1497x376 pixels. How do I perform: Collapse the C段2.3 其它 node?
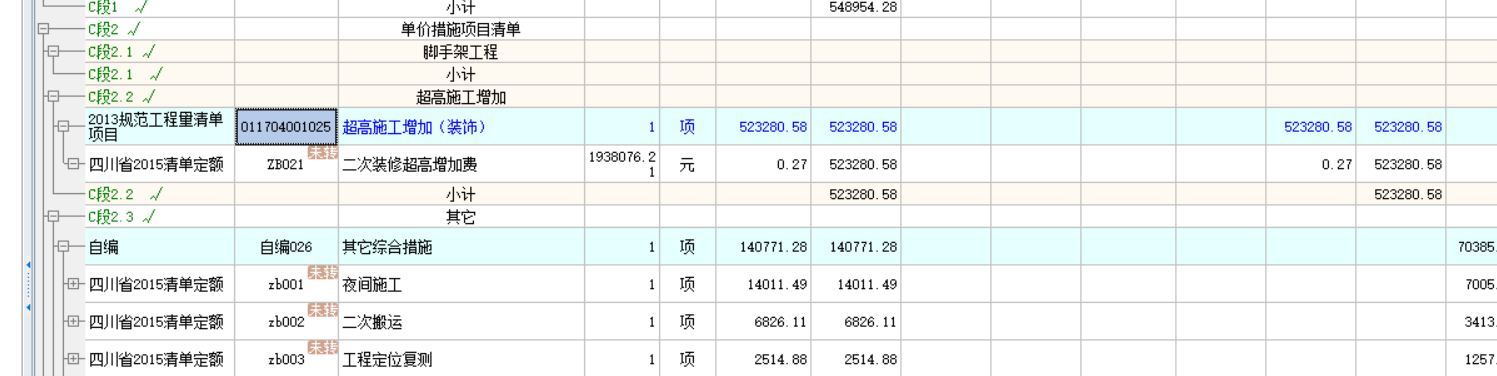(x=54, y=214)
